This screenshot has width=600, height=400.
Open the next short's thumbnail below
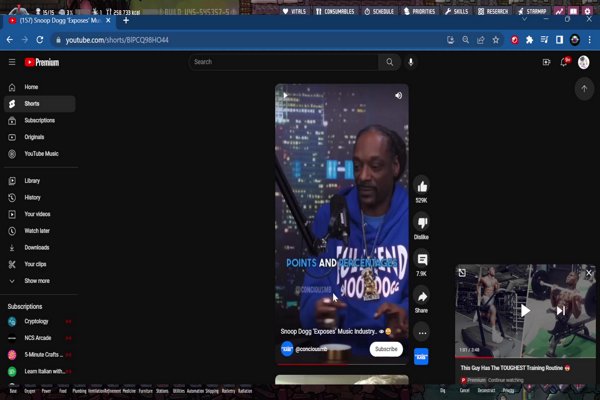(x=342, y=380)
